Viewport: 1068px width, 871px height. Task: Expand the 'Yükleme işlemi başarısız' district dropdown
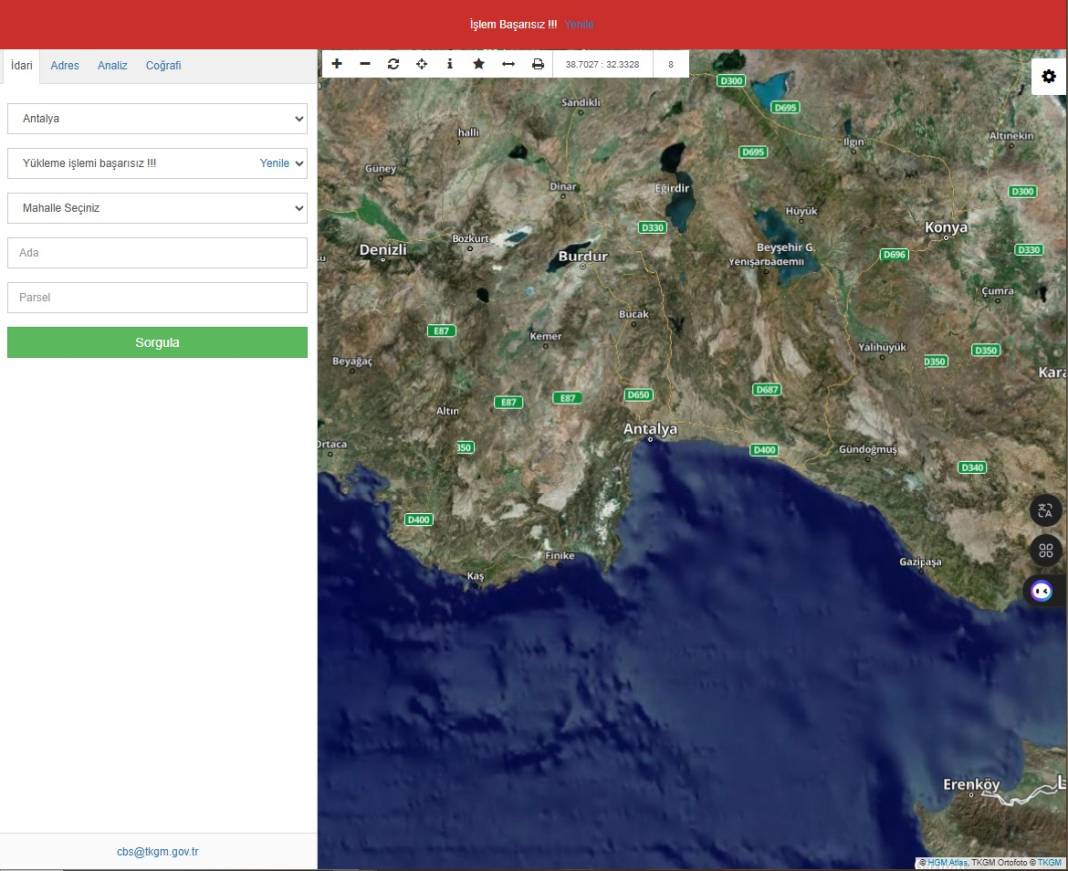click(157, 163)
